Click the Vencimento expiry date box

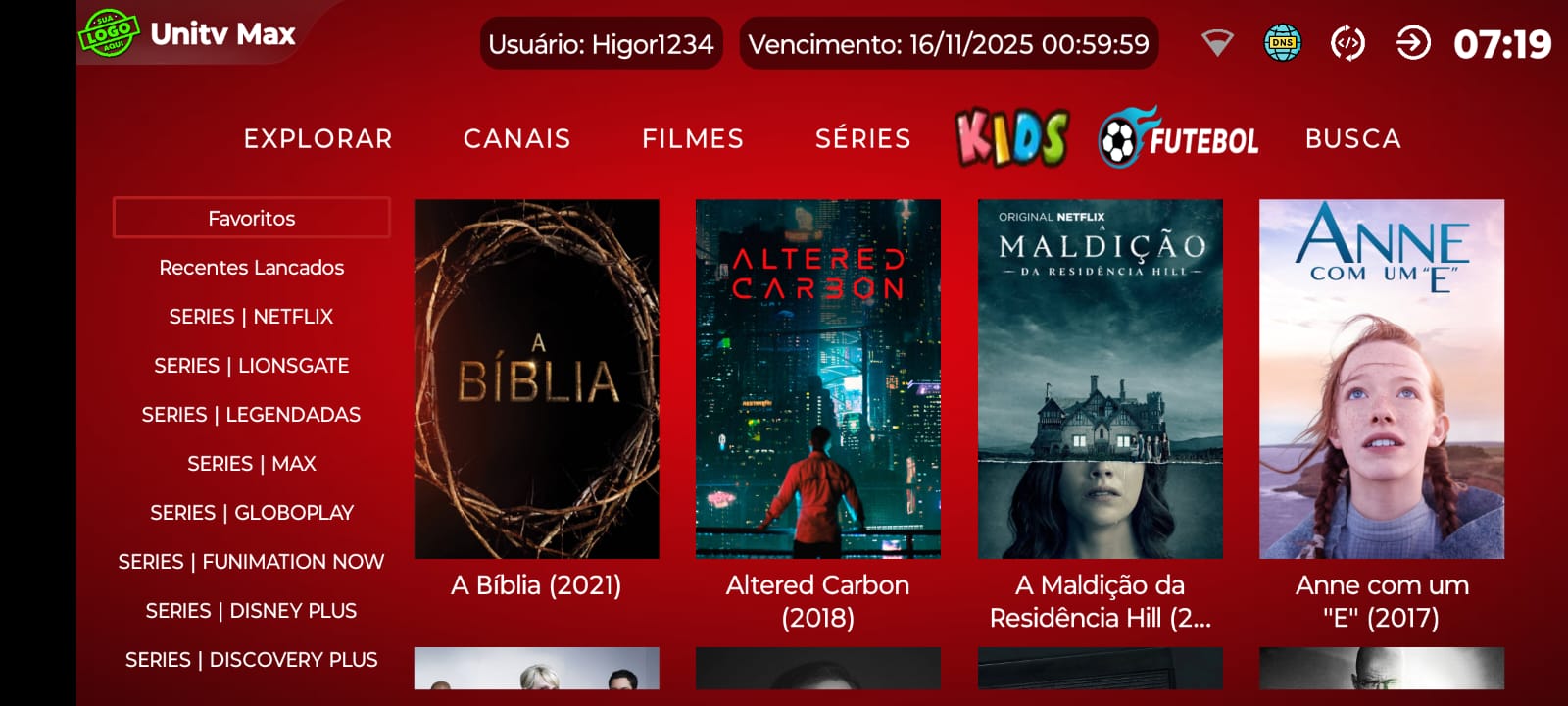[949, 44]
